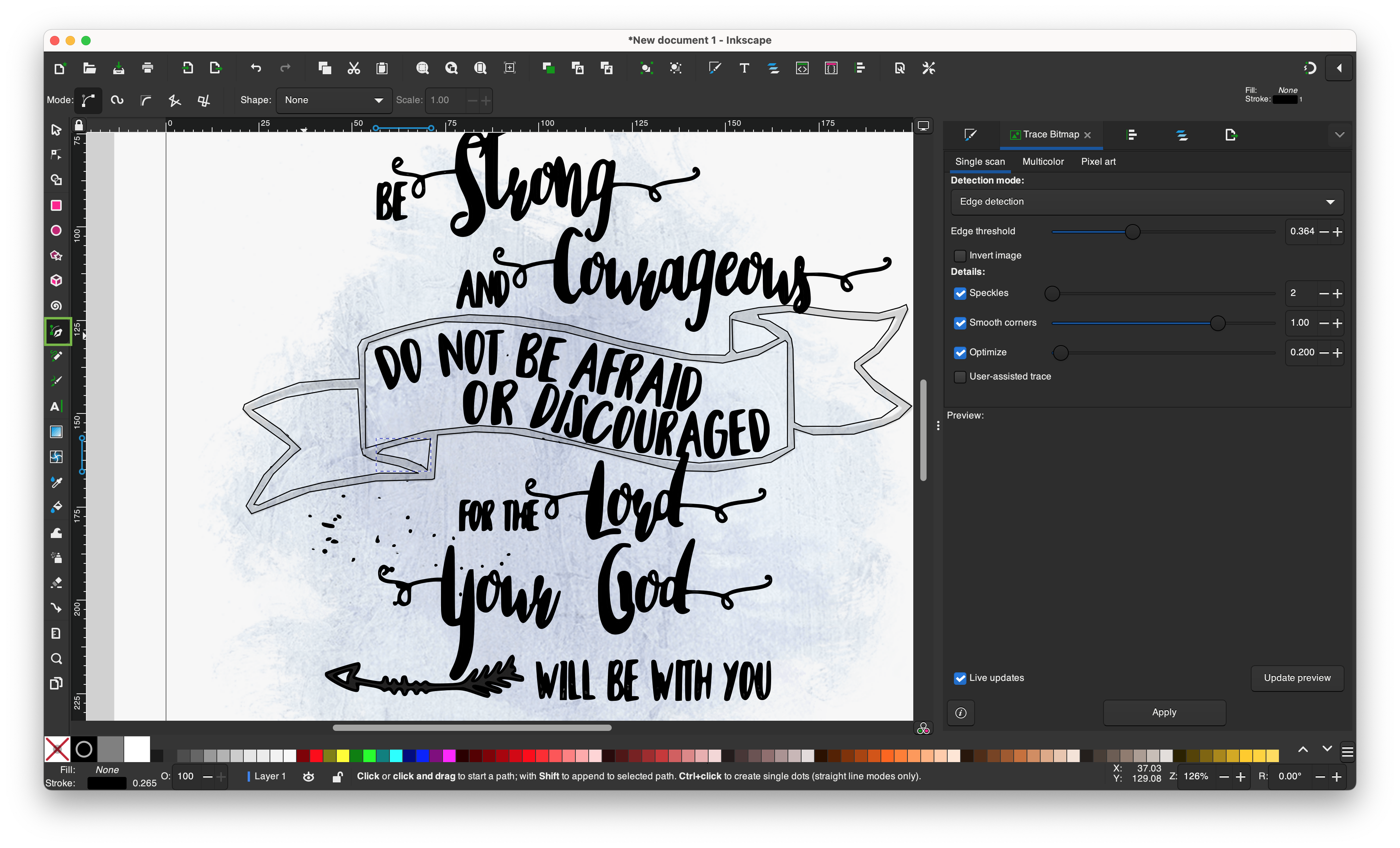The image size is (1400, 848).
Task: Select the Rectangle tool
Action: coord(56,205)
